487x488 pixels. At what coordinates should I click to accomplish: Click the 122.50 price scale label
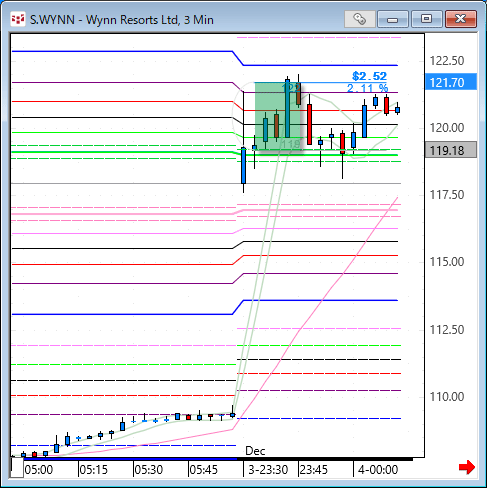[x=447, y=61]
